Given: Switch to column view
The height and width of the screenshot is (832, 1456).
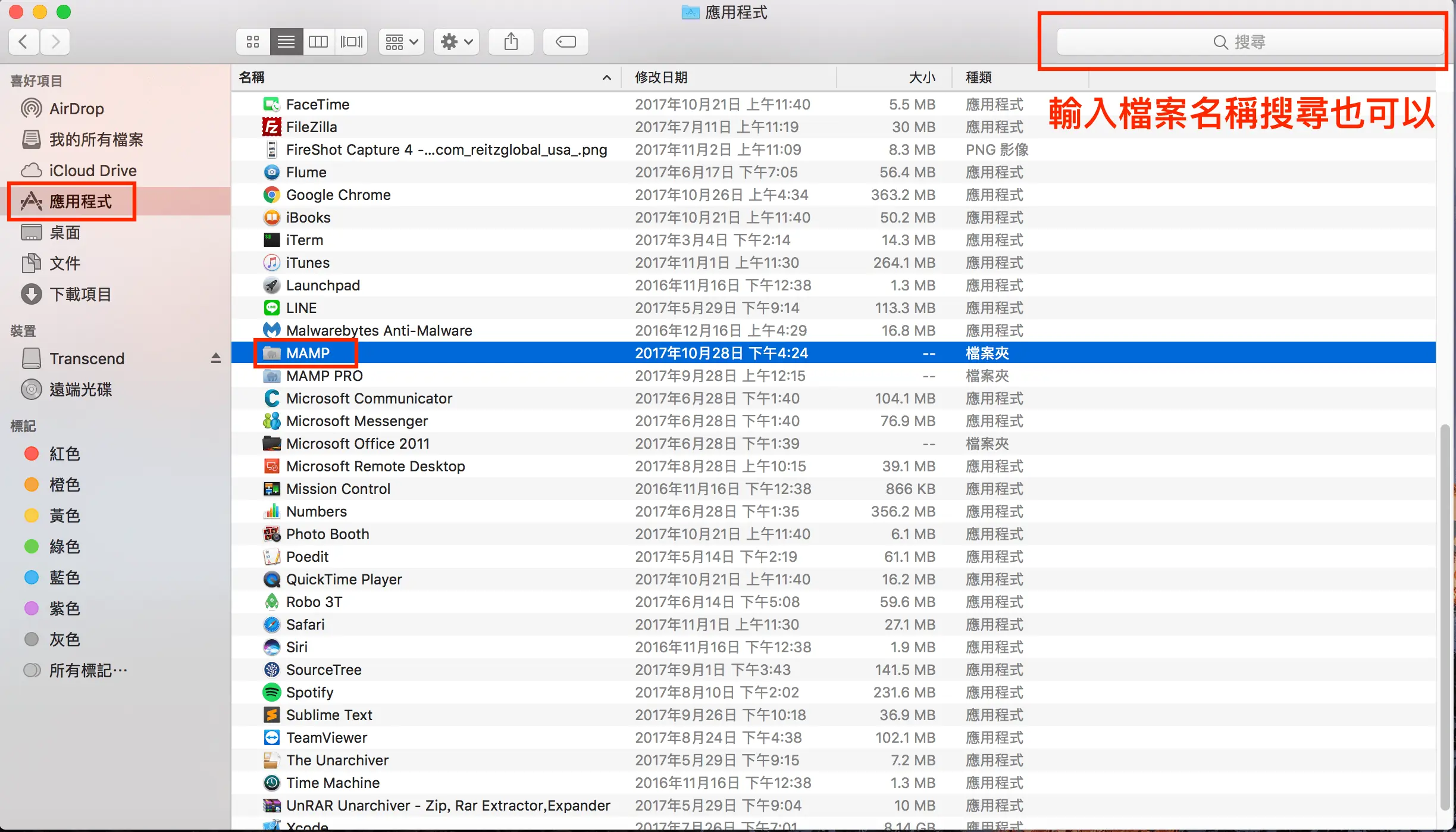Looking at the screenshot, I should (x=318, y=42).
